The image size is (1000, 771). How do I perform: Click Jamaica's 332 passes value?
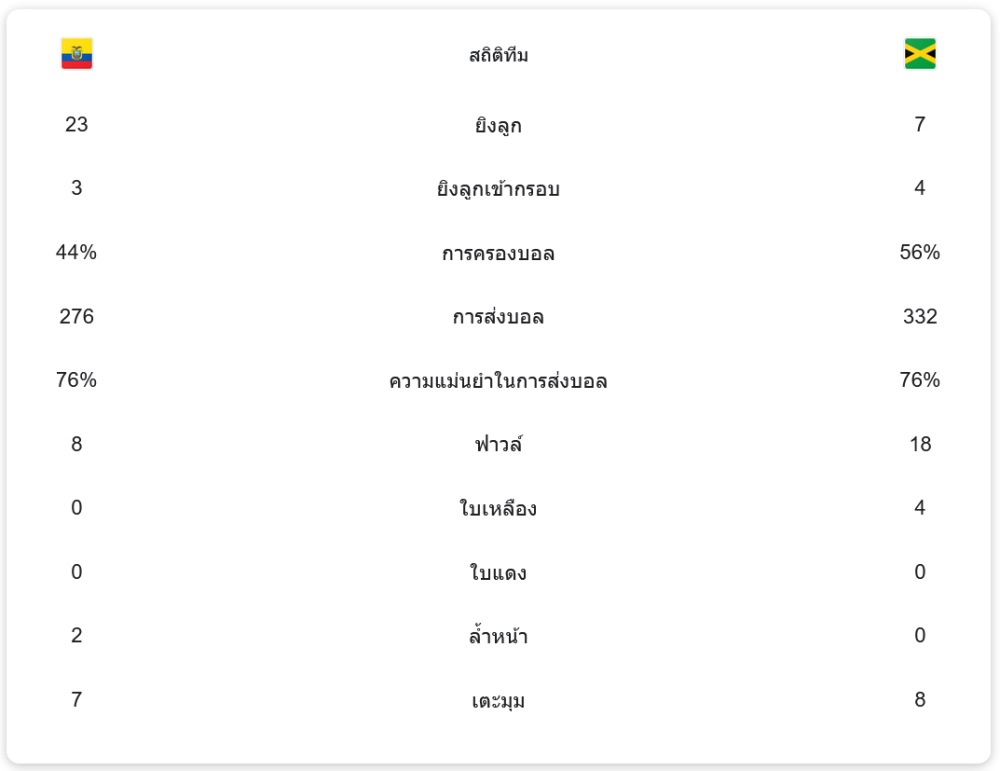click(x=920, y=317)
